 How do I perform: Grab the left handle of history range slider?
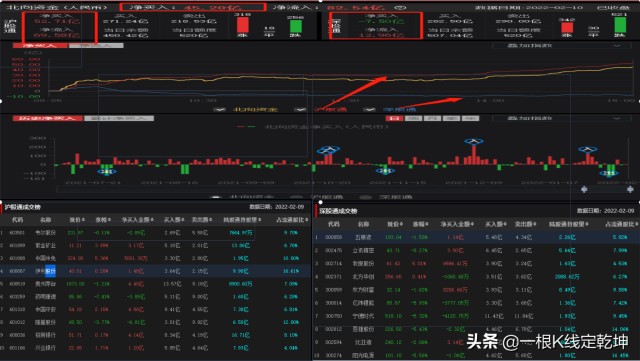(x=584, y=189)
